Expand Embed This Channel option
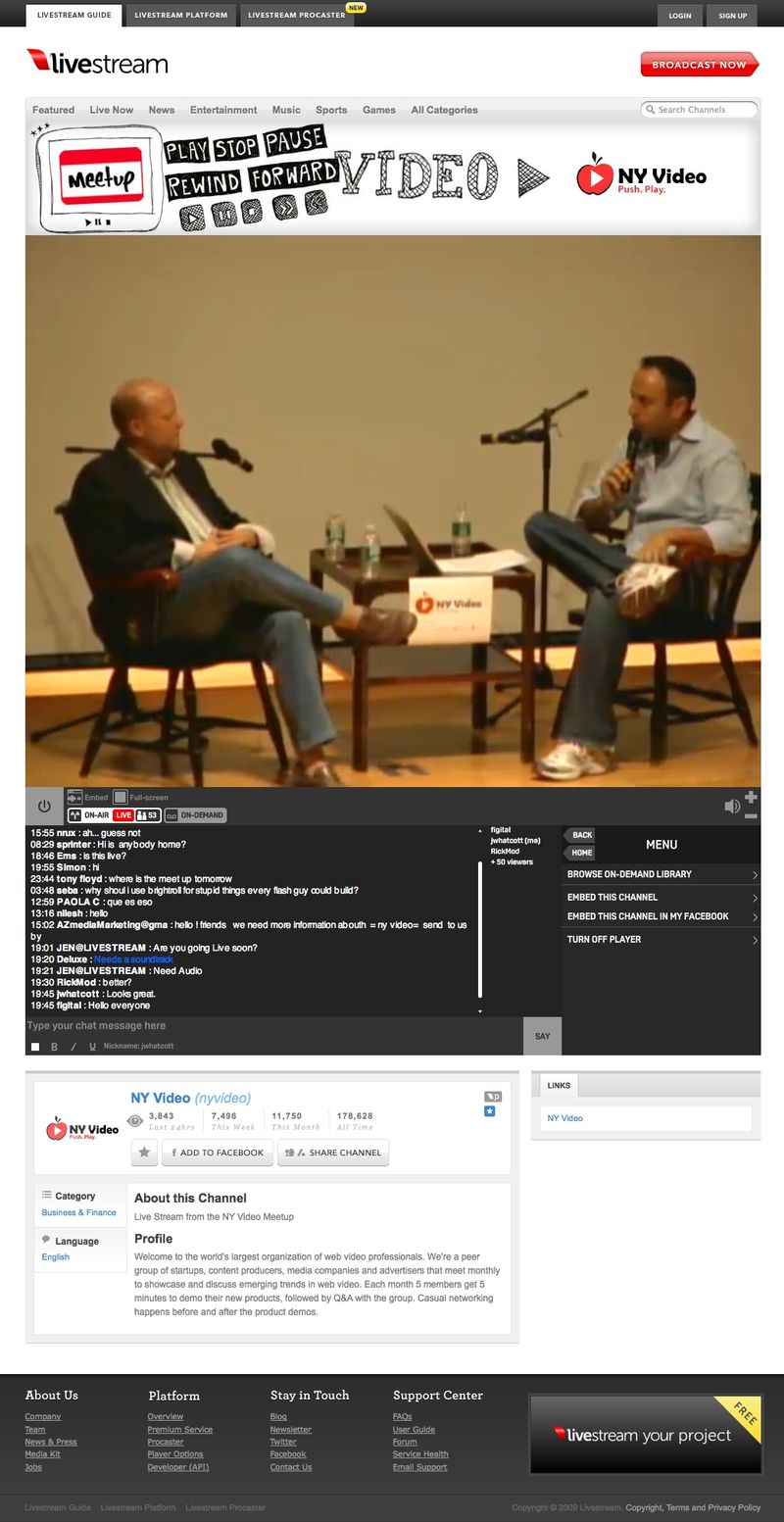Viewport: 784px width, 1522px height. pos(661,897)
